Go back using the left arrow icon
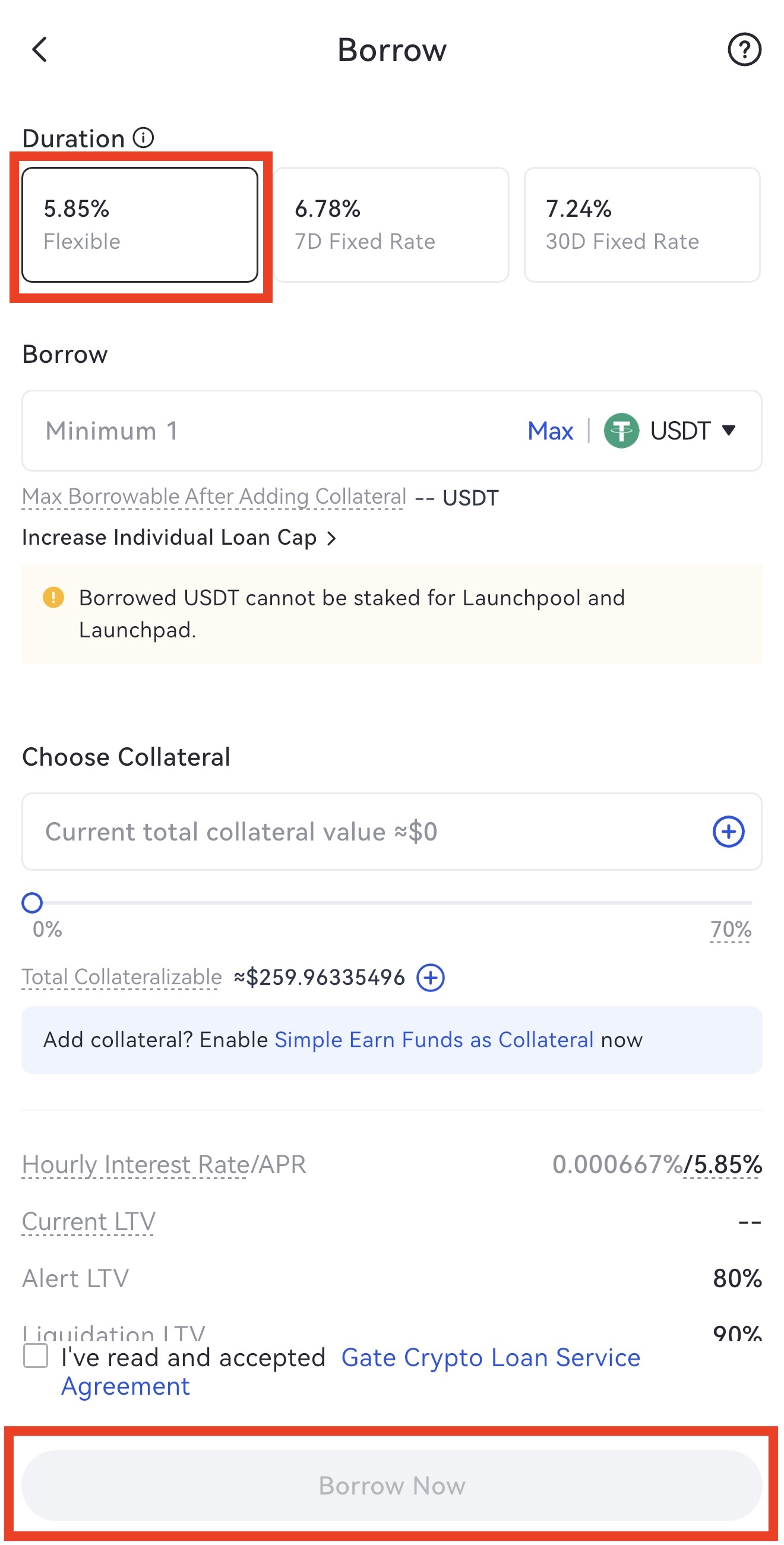The width and height of the screenshot is (784, 1545). tap(40, 49)
